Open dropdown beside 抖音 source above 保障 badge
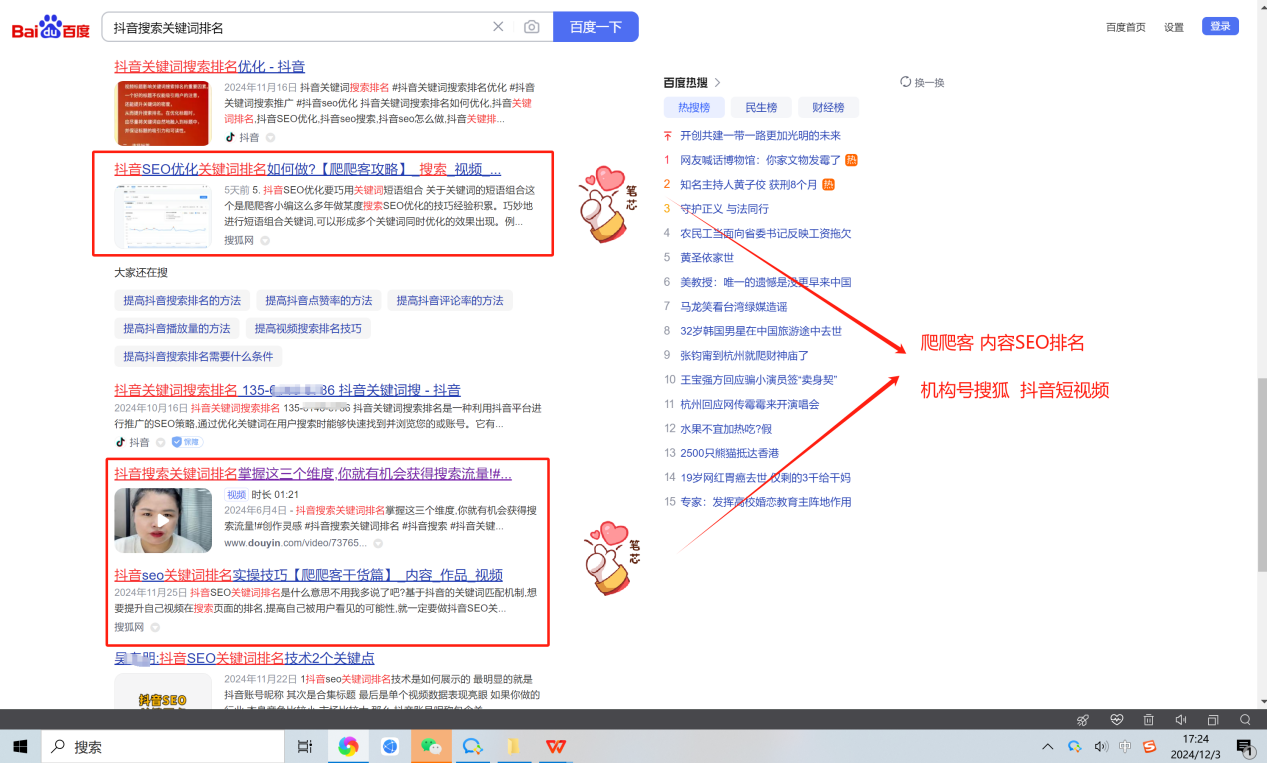This screenshot has height=763, width=1267. coord(162,442)
